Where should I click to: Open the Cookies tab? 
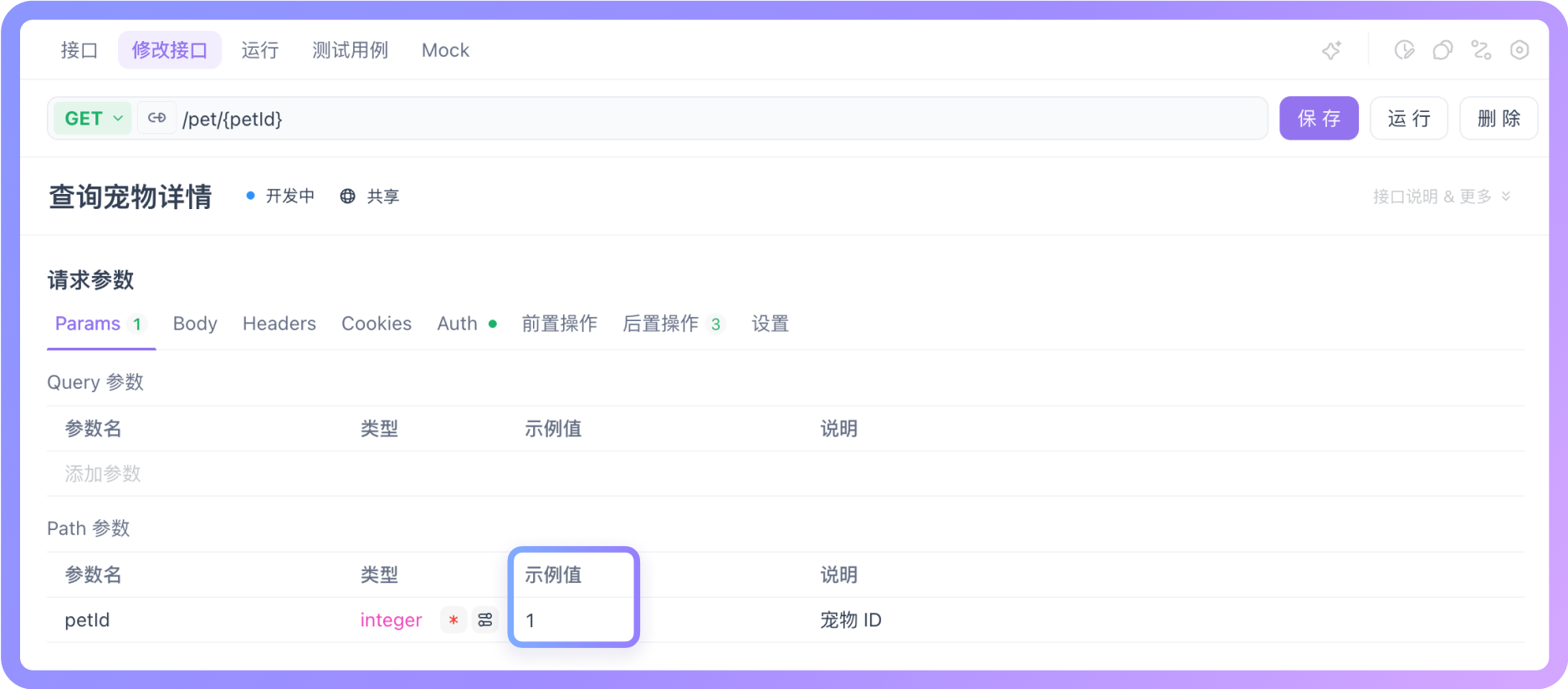tap(377, 324)
